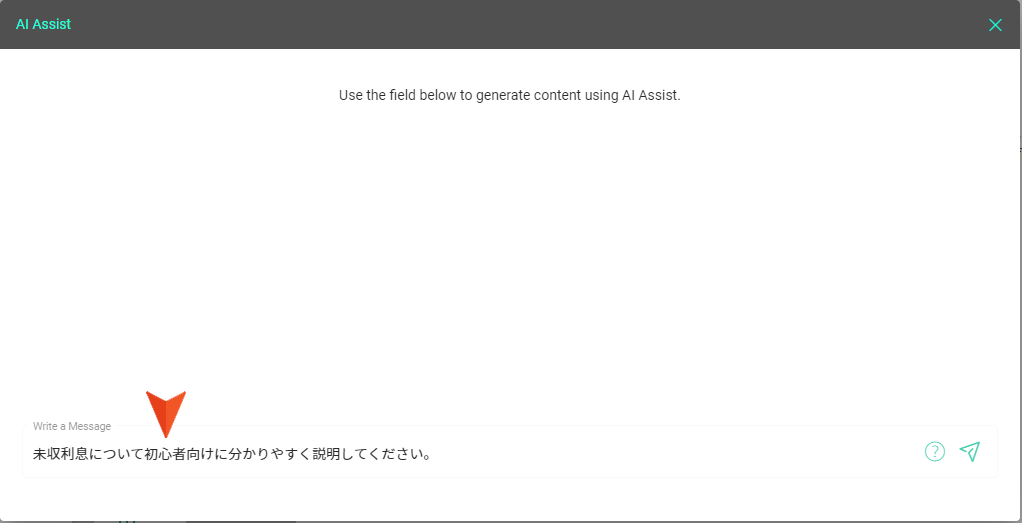1022x523 pixels.
Task: Open the question mark help icon
Action: click(x=935, y=451)
